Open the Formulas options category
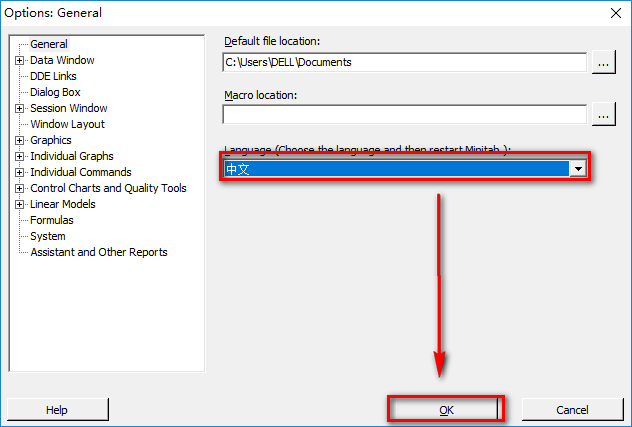Viewport: 632px width, 427px height. [x=52, y=220]
